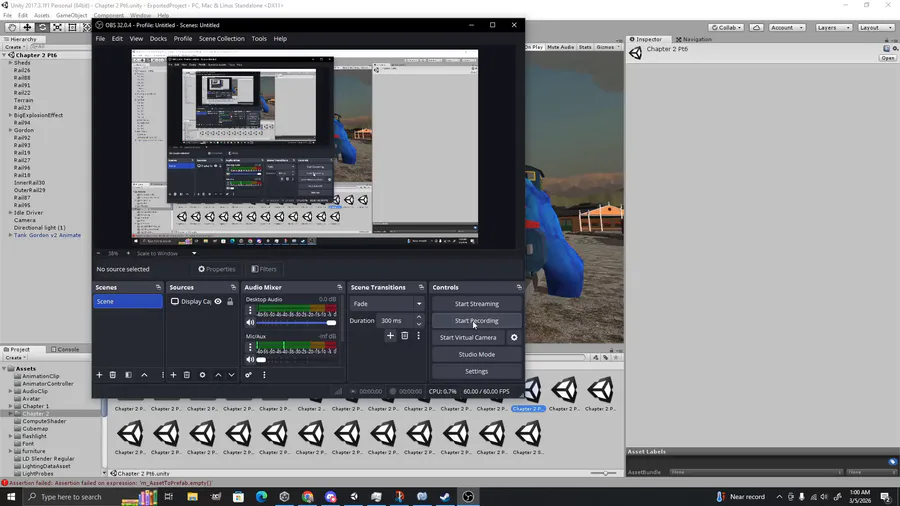Open OBS Tools menu
Screen dimensions: 900x506
pos(259,38)
